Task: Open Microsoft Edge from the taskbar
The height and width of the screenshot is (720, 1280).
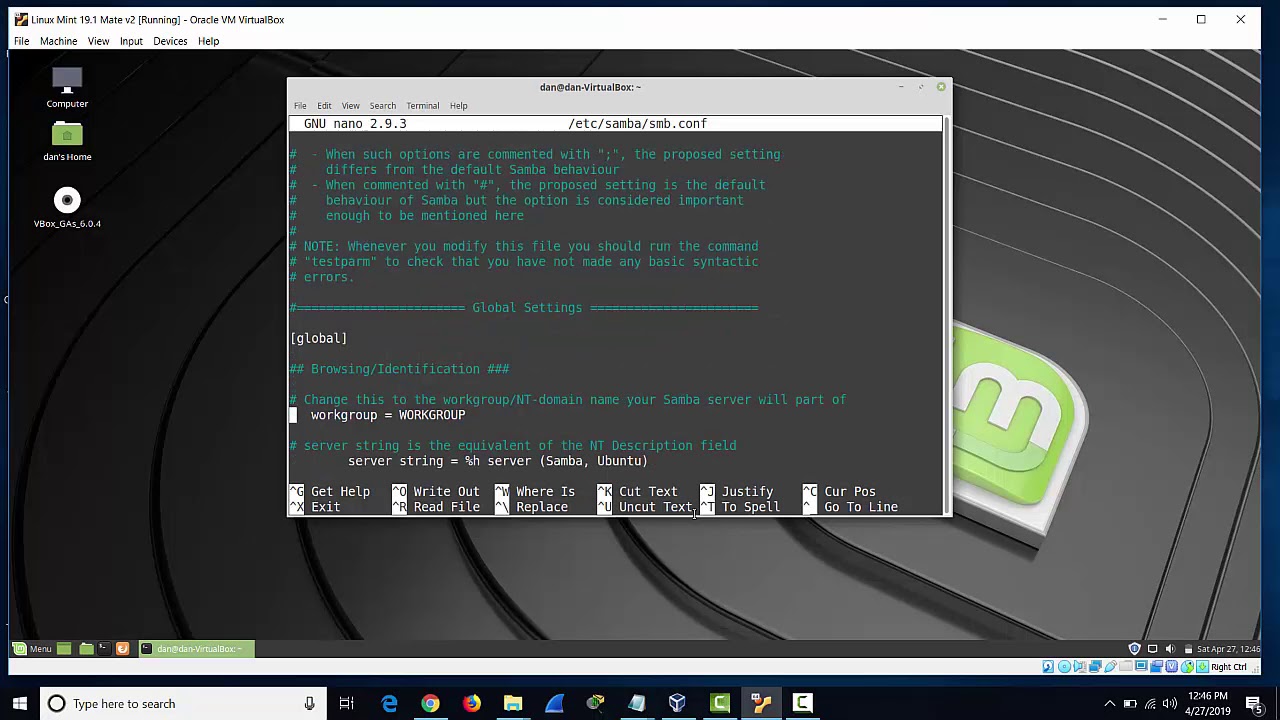Action: click(389, 703)
